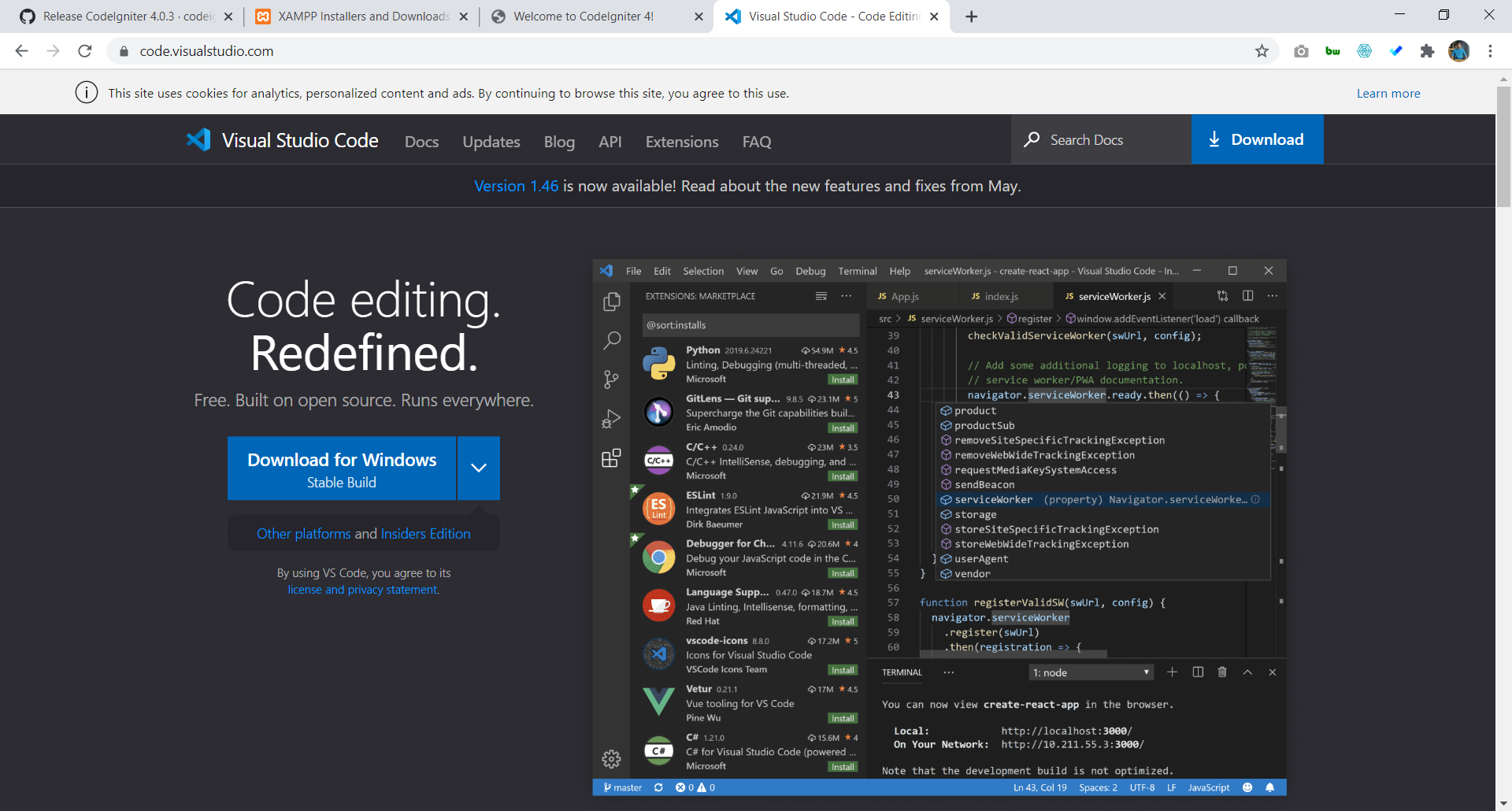Open the Docs navigation link

pos(421,142)
